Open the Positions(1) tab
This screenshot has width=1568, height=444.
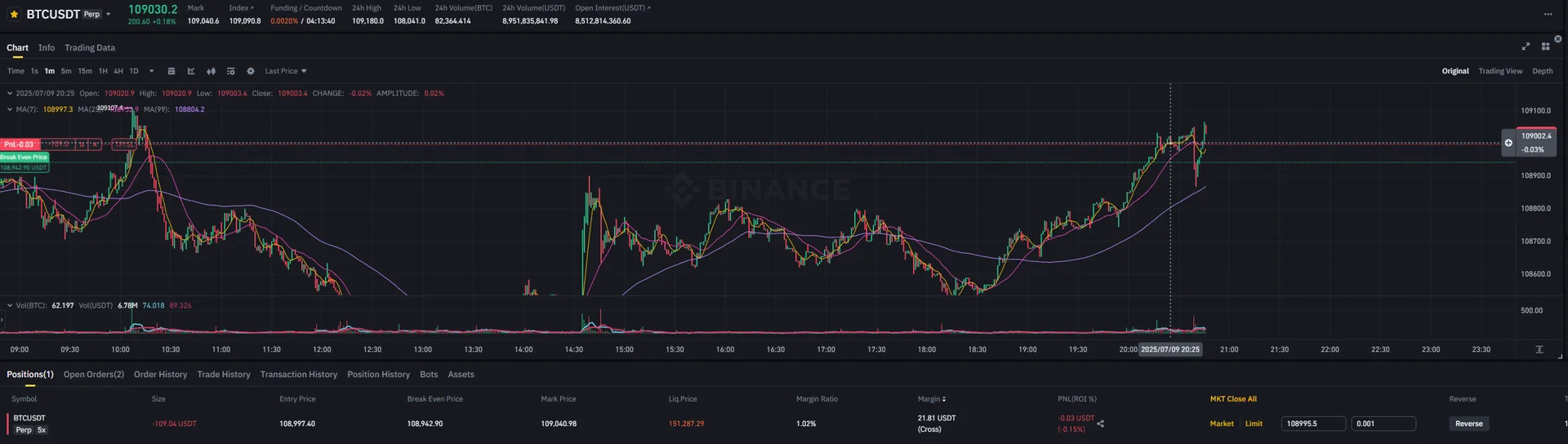click(30, 375)
